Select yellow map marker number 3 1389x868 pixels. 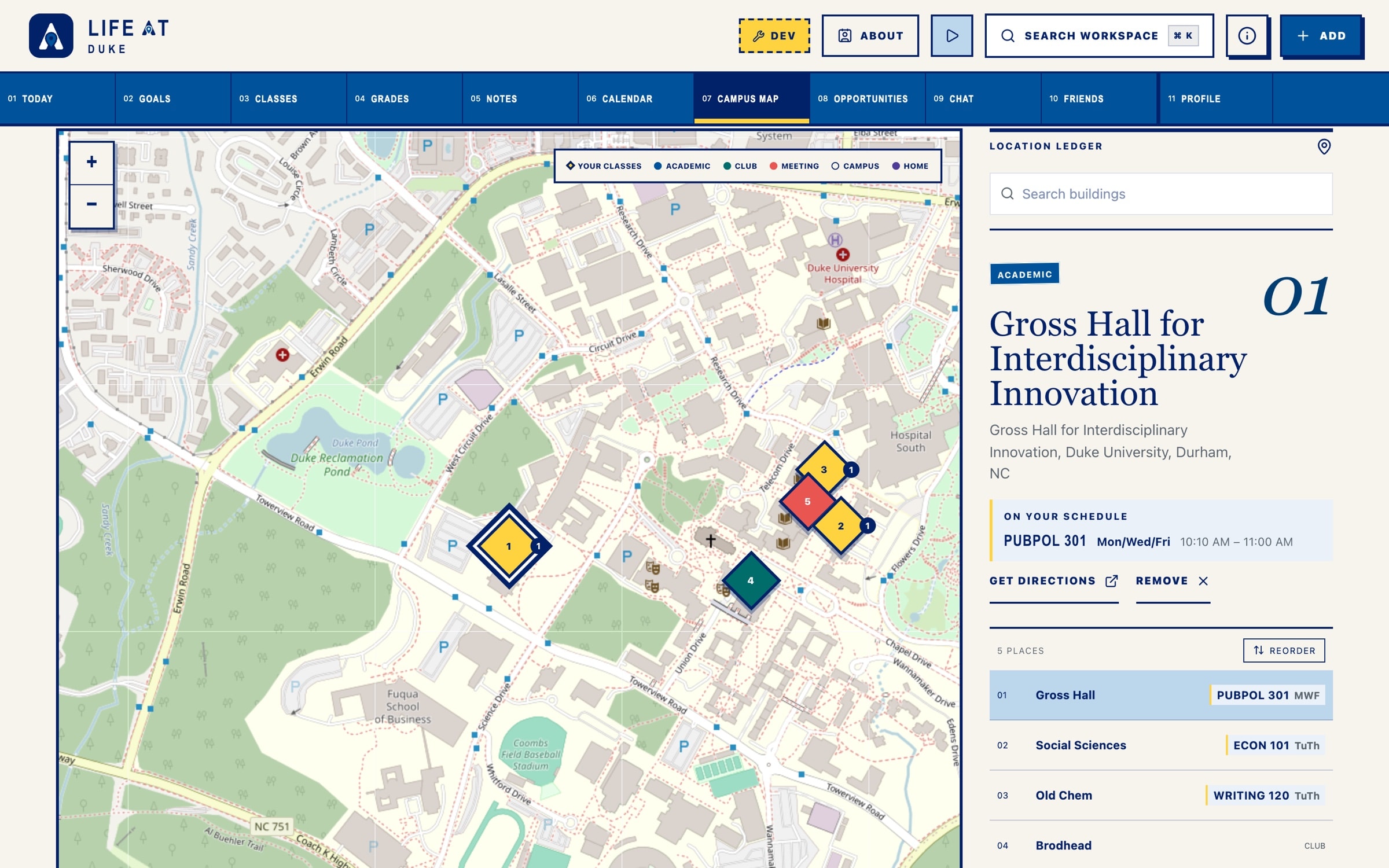[824, 469]
